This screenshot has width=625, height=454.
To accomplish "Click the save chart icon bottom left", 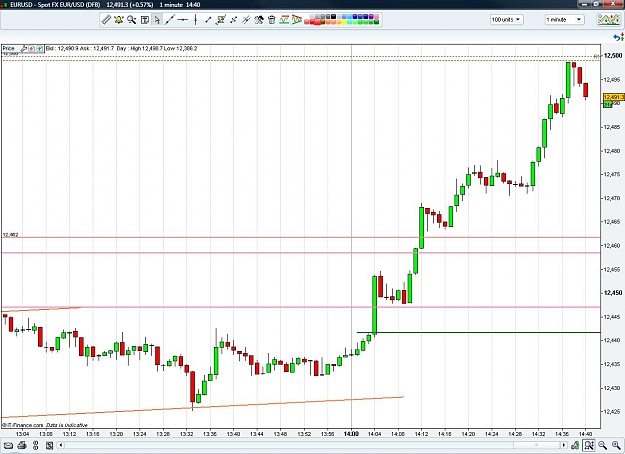I will [x=49, y=445].
